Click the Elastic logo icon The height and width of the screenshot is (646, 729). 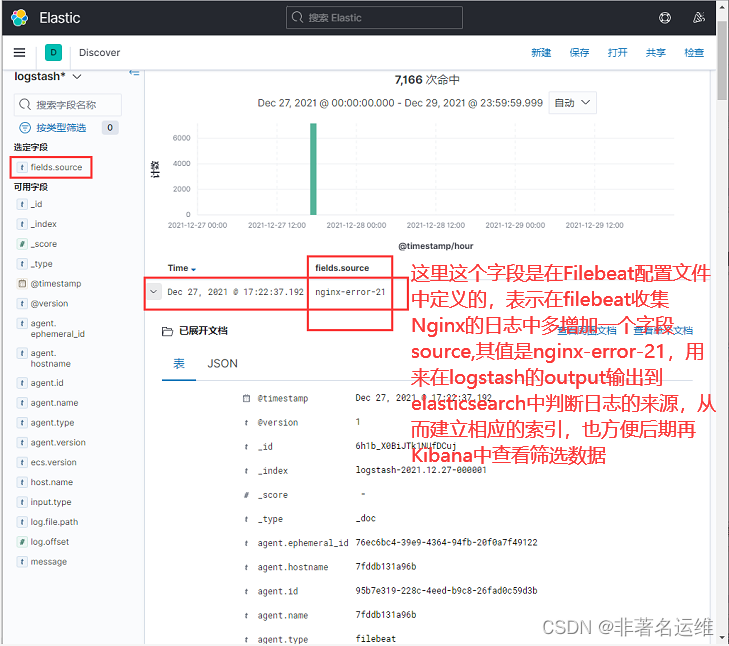pyautogui.click(x=20, y=18)
